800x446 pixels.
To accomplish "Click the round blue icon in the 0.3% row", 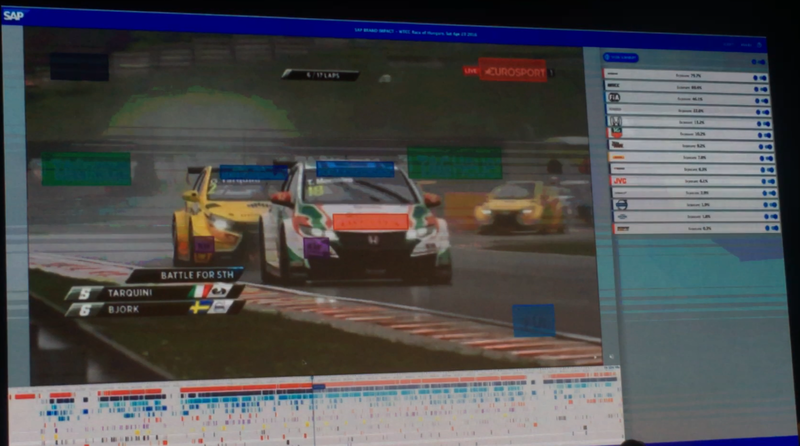I will coord(767,228).
